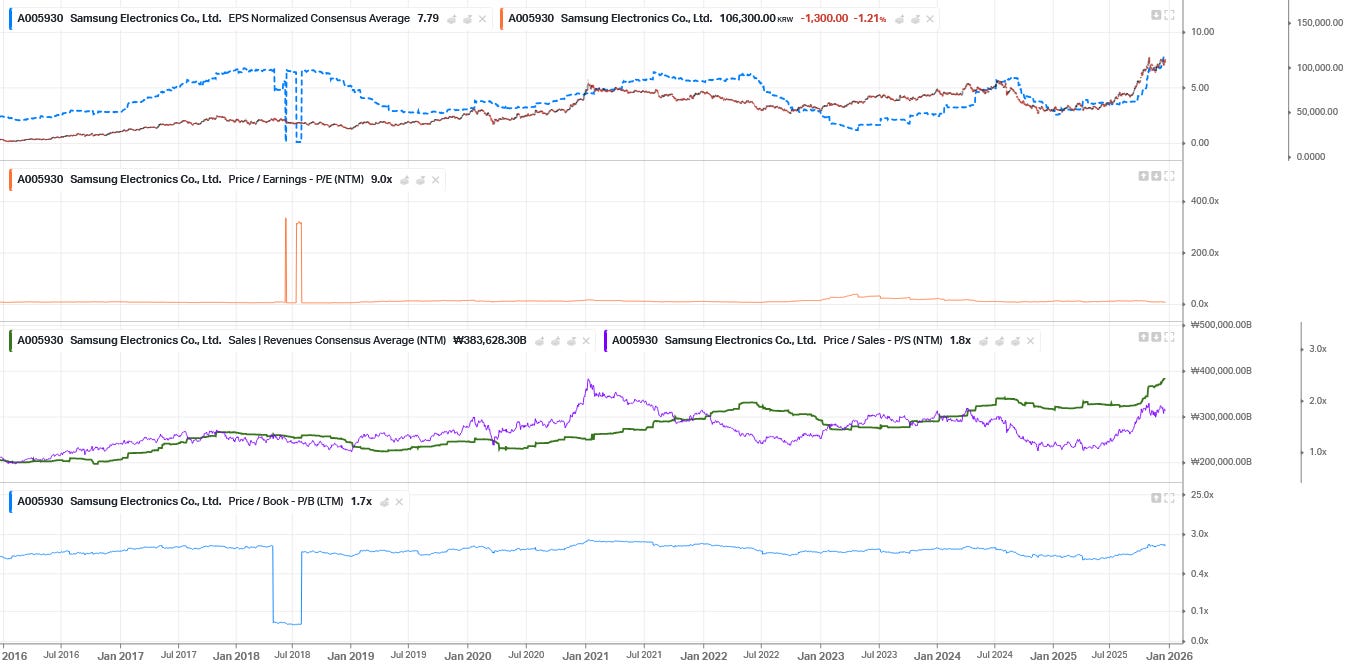Click the ₩300,000.00B sales axis label
Image resolution: width=1346 pixels, height=666 pixels.
click(1222, 417)
